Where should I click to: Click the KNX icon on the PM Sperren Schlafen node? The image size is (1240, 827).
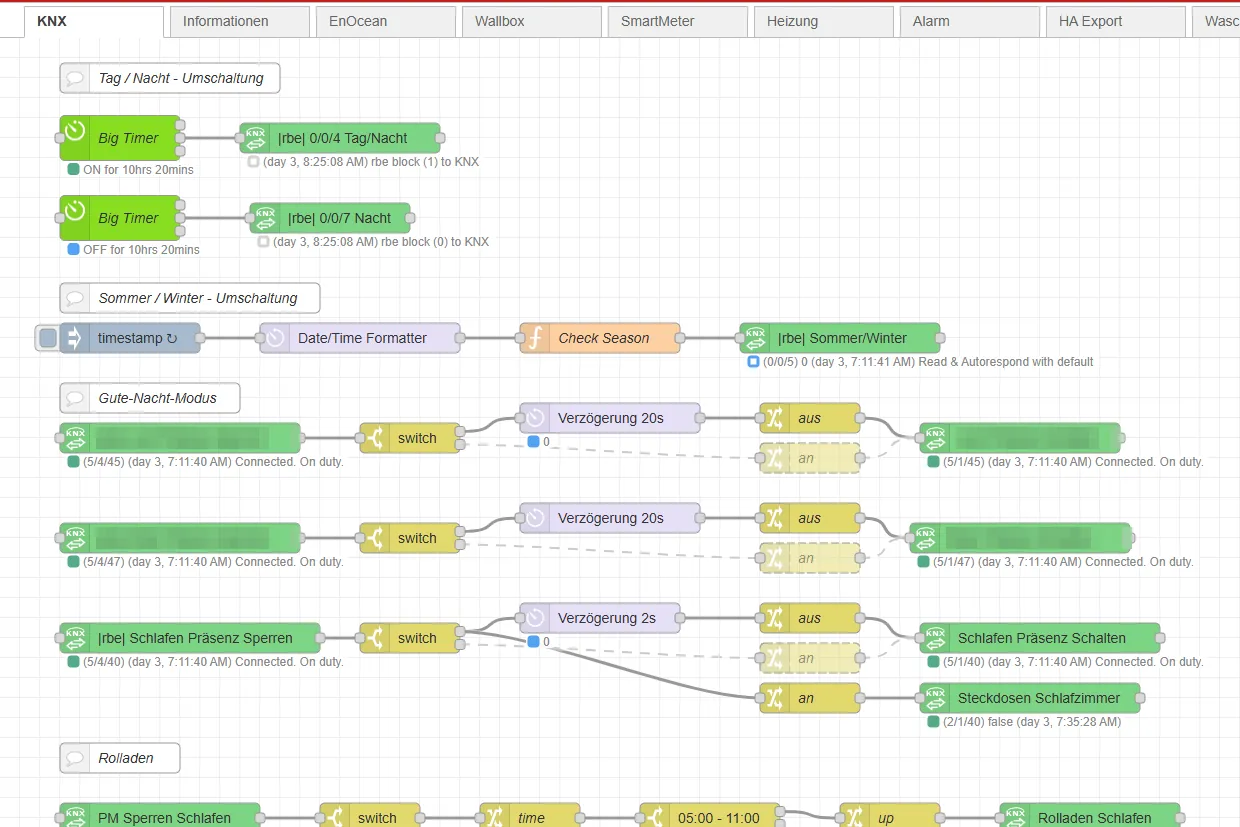click(x=75, y=816)
